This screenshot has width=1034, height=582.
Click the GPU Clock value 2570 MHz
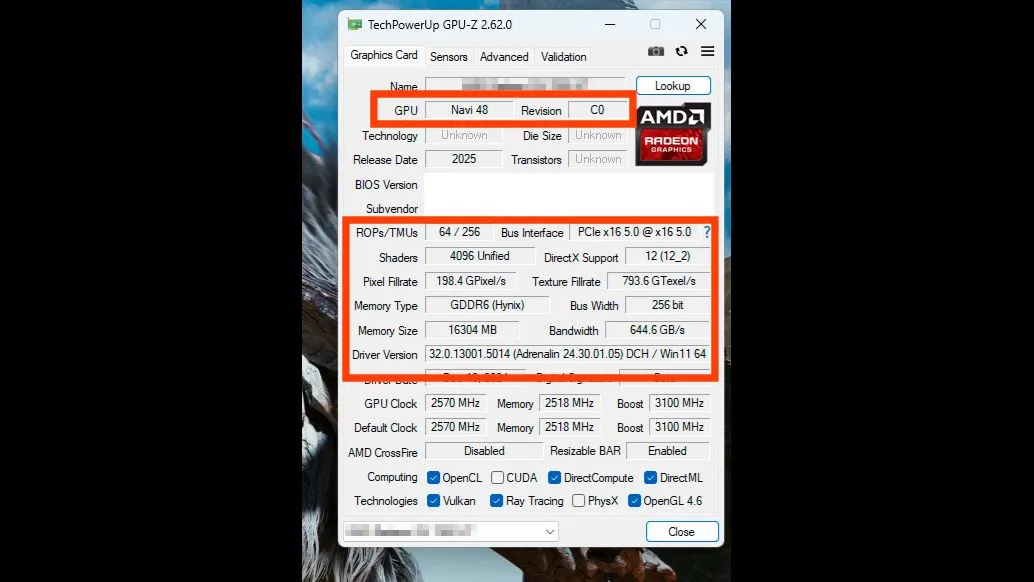tap(455, 403)
